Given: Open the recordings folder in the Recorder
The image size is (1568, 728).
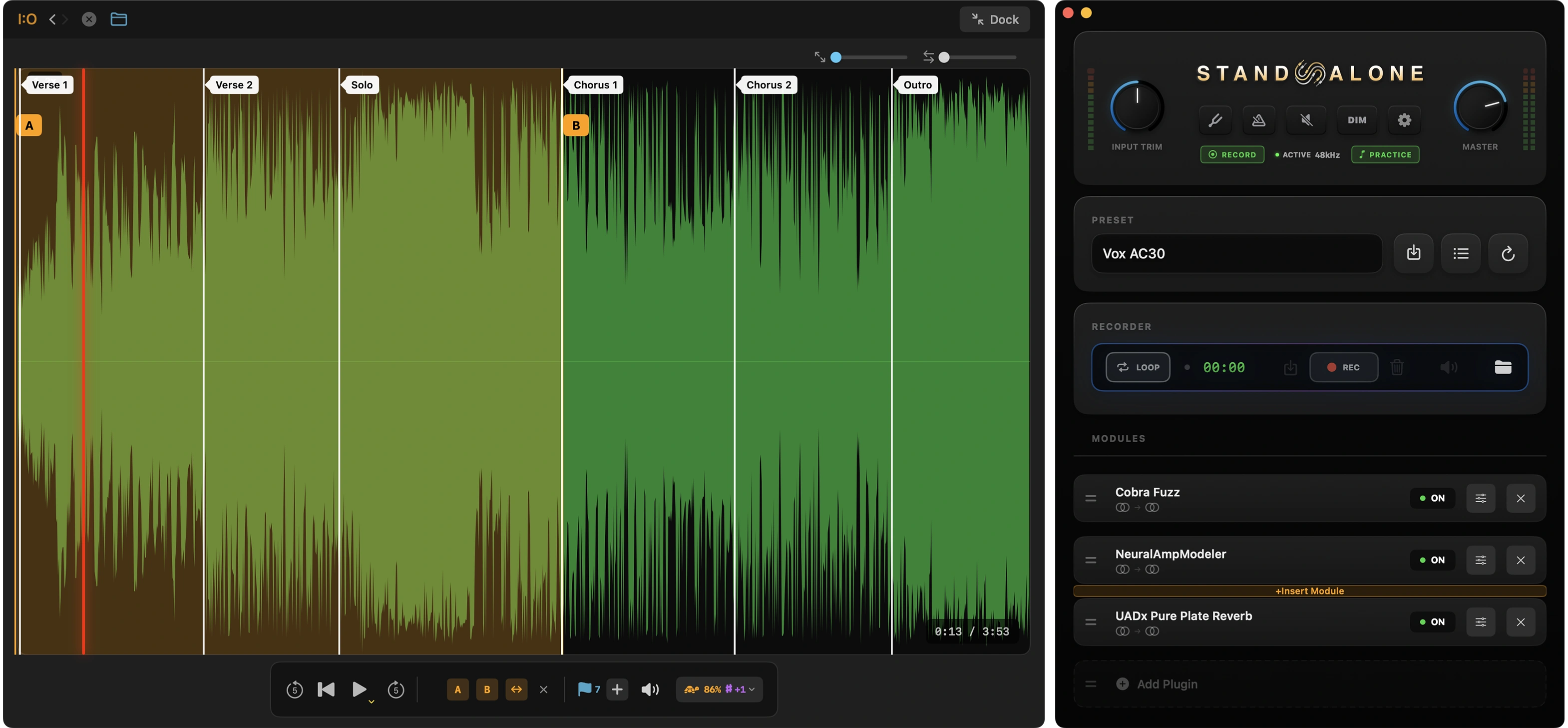Looking at the screenshot, I should [x=1503, y=367].
